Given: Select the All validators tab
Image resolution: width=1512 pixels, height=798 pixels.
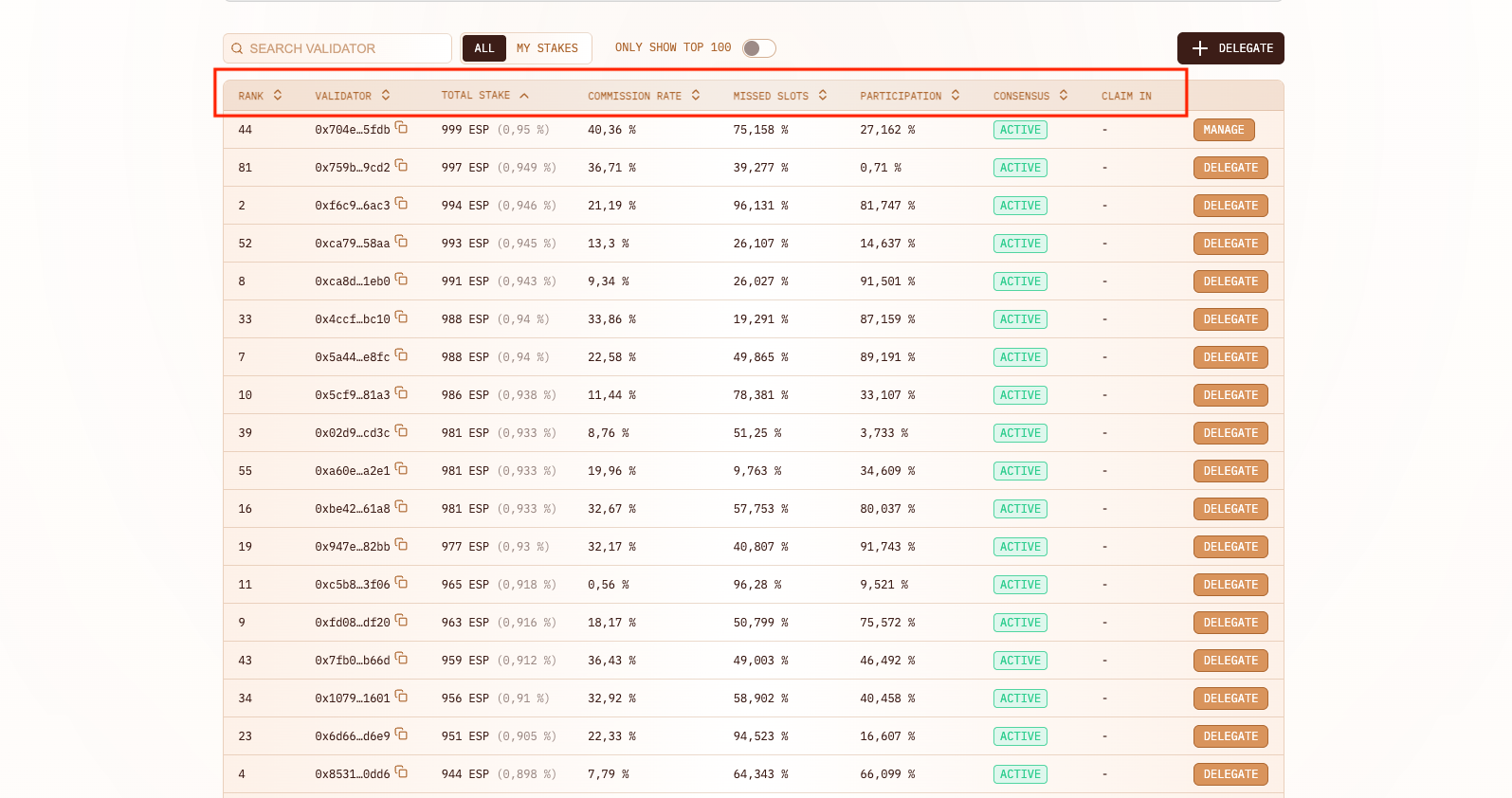Looking at the screenshot, I should click(484, 48).
